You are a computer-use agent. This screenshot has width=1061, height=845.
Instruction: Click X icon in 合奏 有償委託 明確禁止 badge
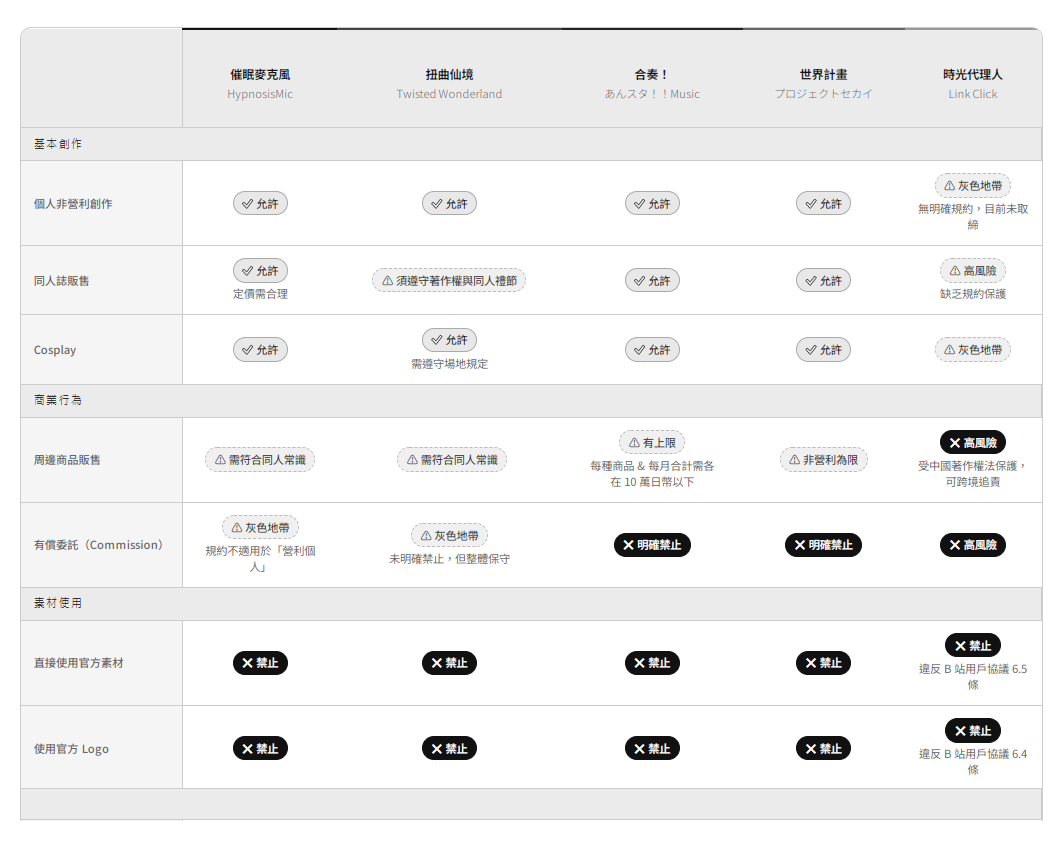tap(628, 545)
